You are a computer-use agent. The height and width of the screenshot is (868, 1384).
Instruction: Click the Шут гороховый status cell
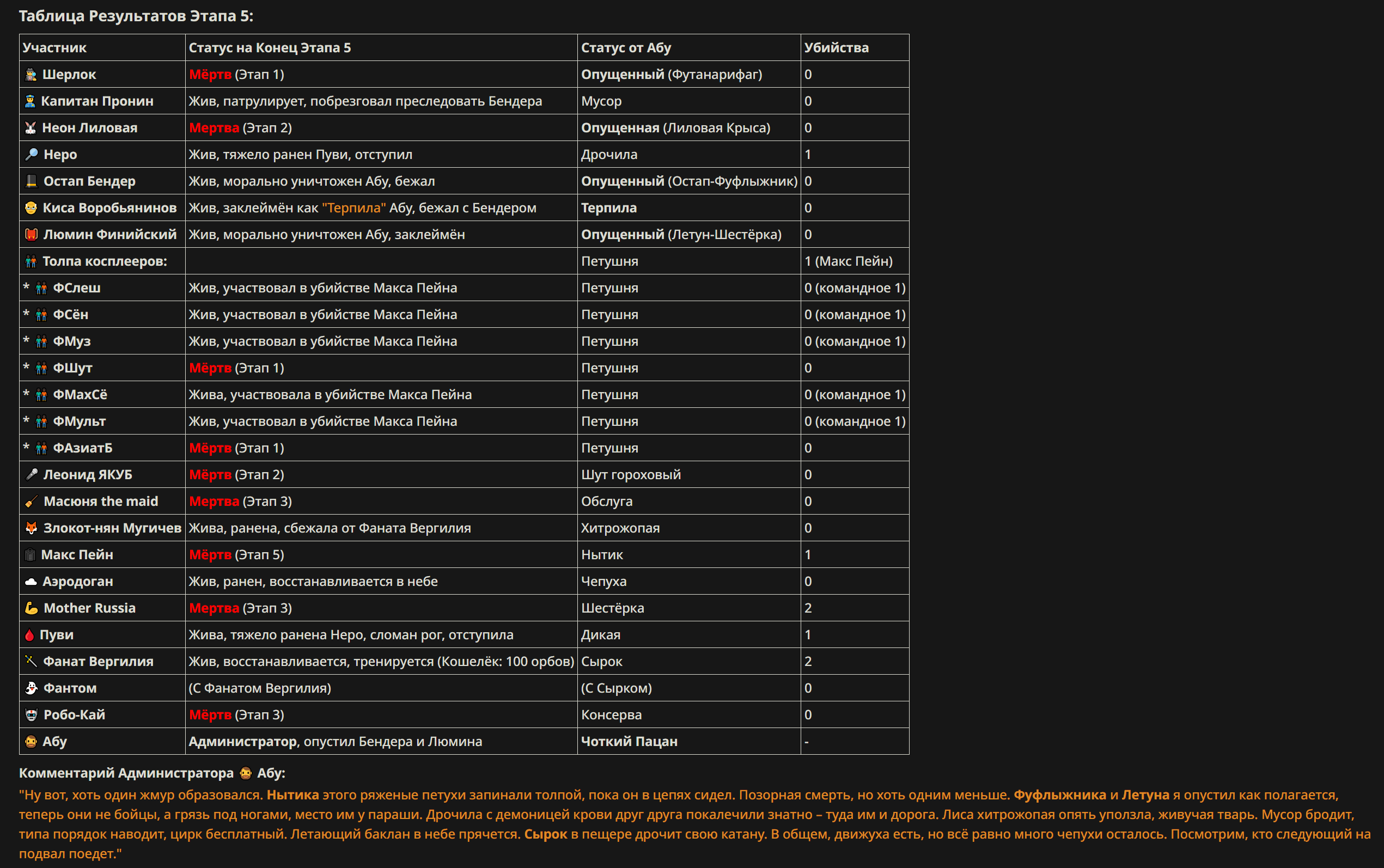(689, 475)
